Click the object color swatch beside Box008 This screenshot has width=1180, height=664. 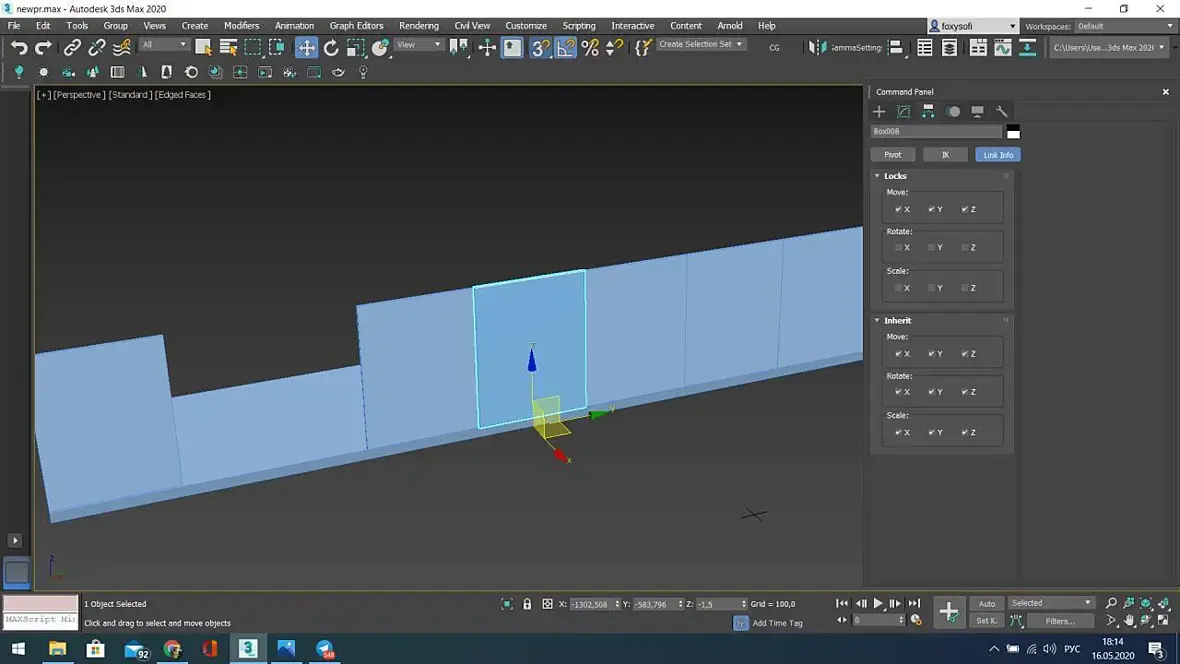tap(1013, 132)
